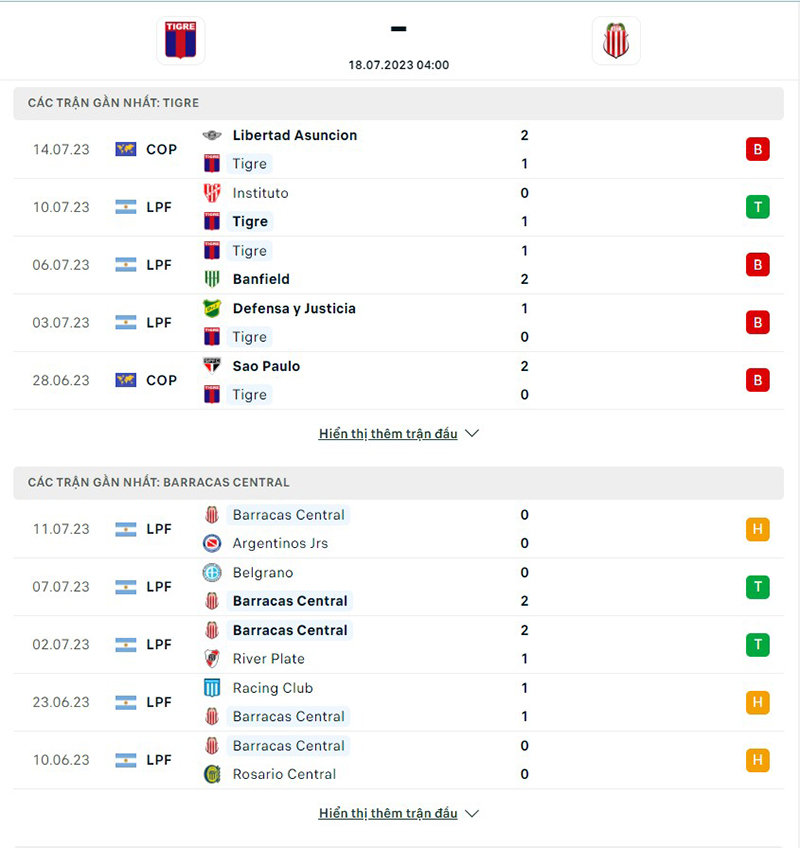Viewport: 800px width, 848px height.
Task: Click the Libertad Asuncion team logo
Action: click(x=212, y=135)
